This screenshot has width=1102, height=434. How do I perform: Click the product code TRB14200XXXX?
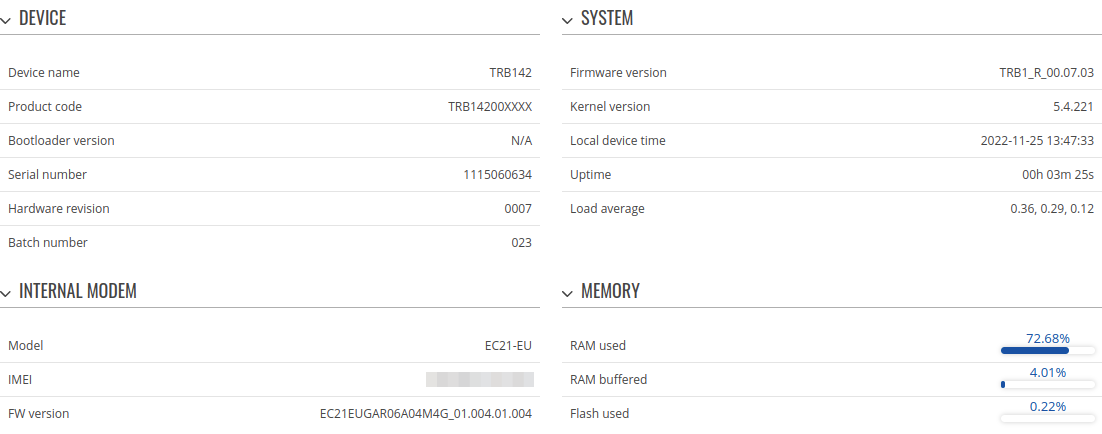point(489,107)
